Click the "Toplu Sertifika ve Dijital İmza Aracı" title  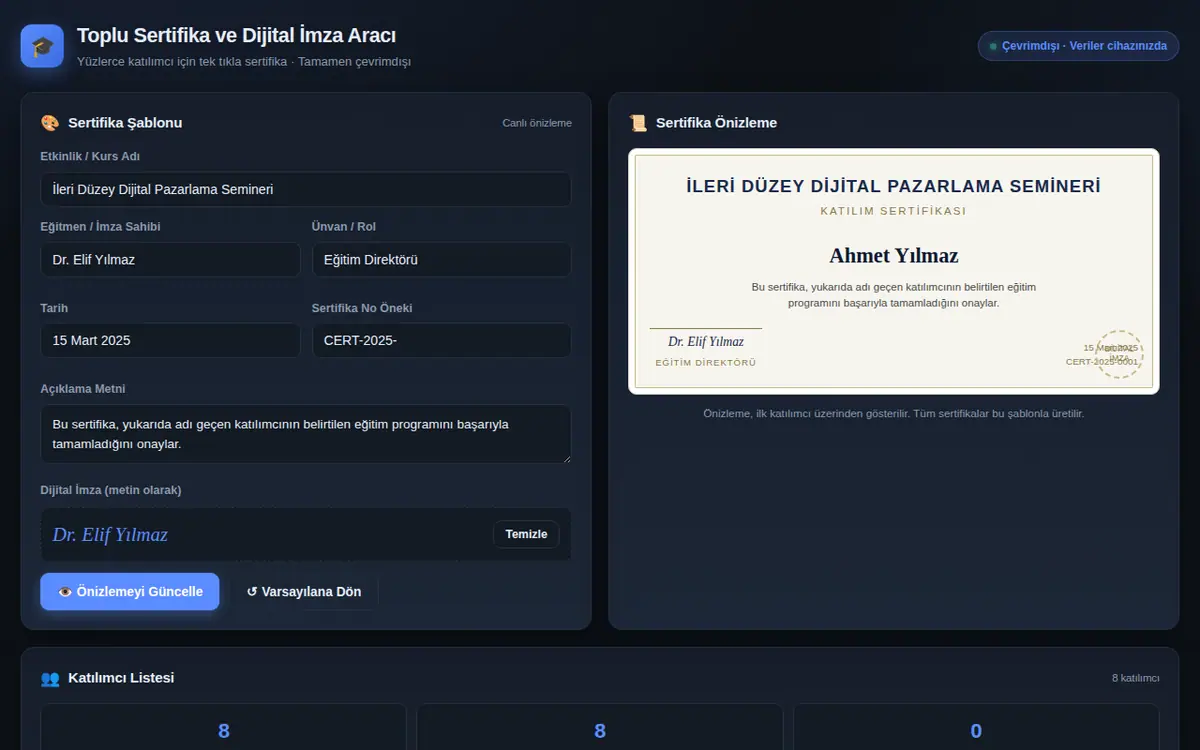tap(236, 36)
